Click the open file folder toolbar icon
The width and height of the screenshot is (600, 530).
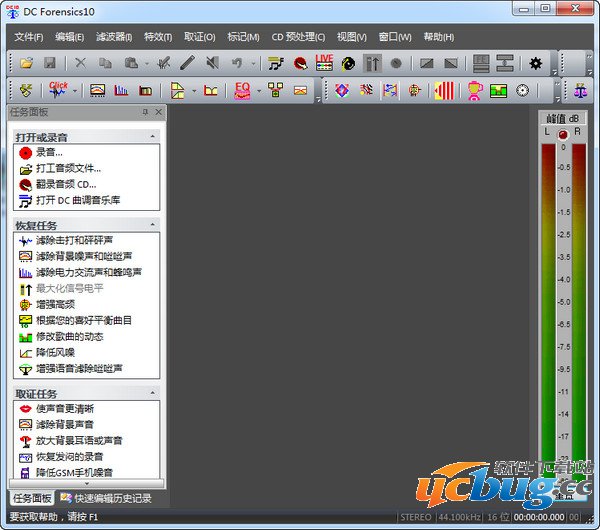tap(28, 63)
